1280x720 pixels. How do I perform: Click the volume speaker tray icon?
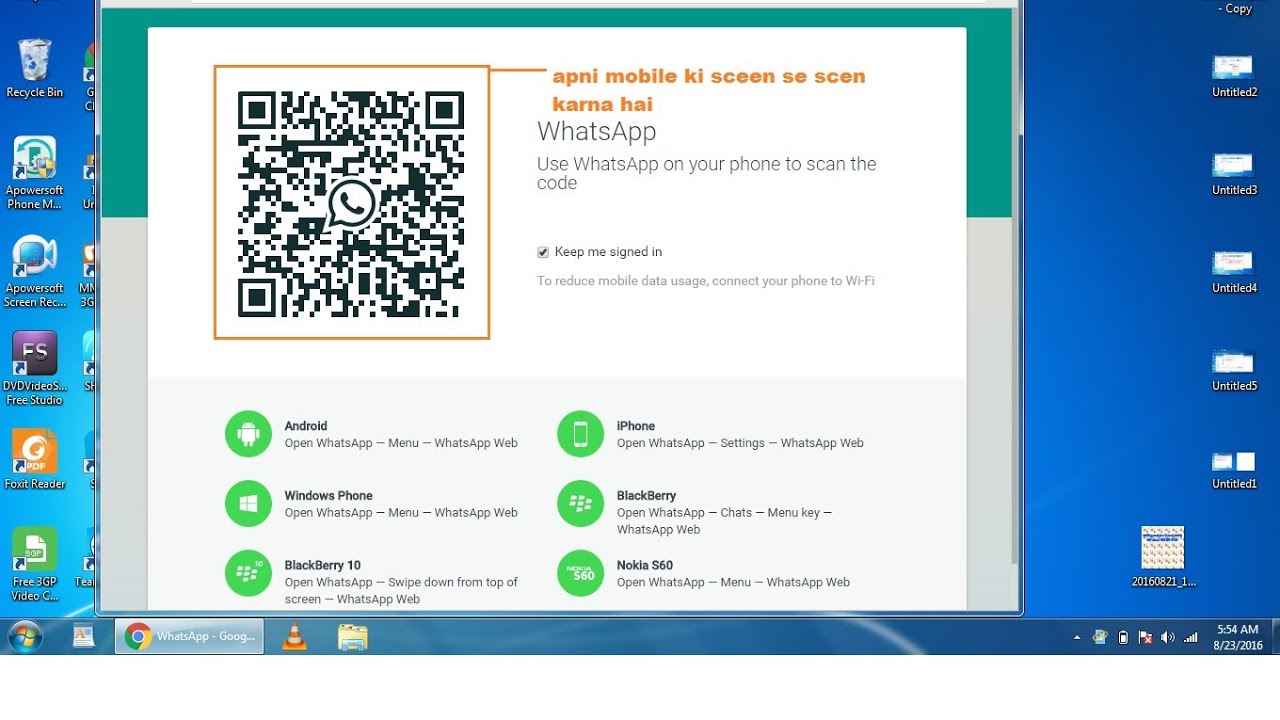[1168, 637]
